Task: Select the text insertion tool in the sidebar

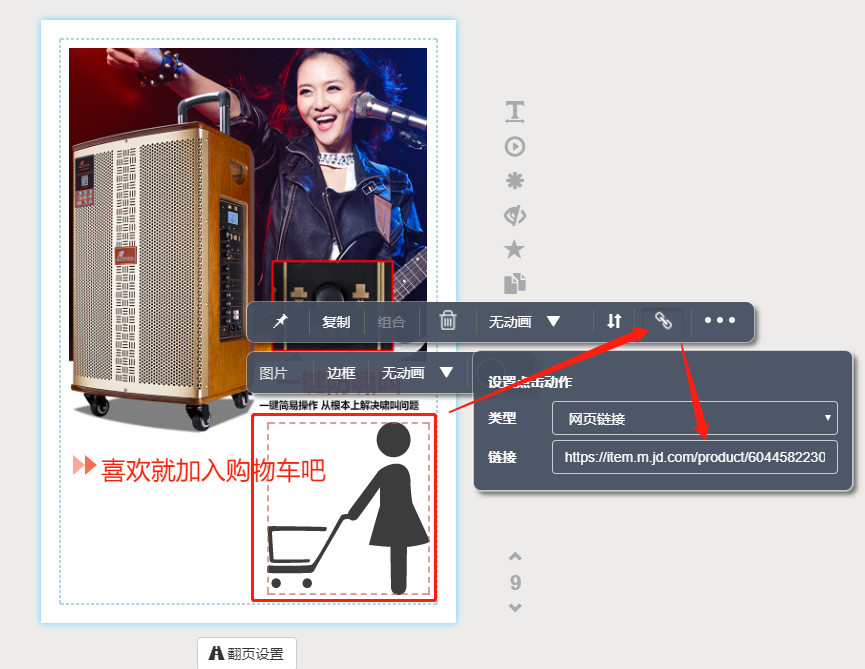Action: (x=514, y=111)
